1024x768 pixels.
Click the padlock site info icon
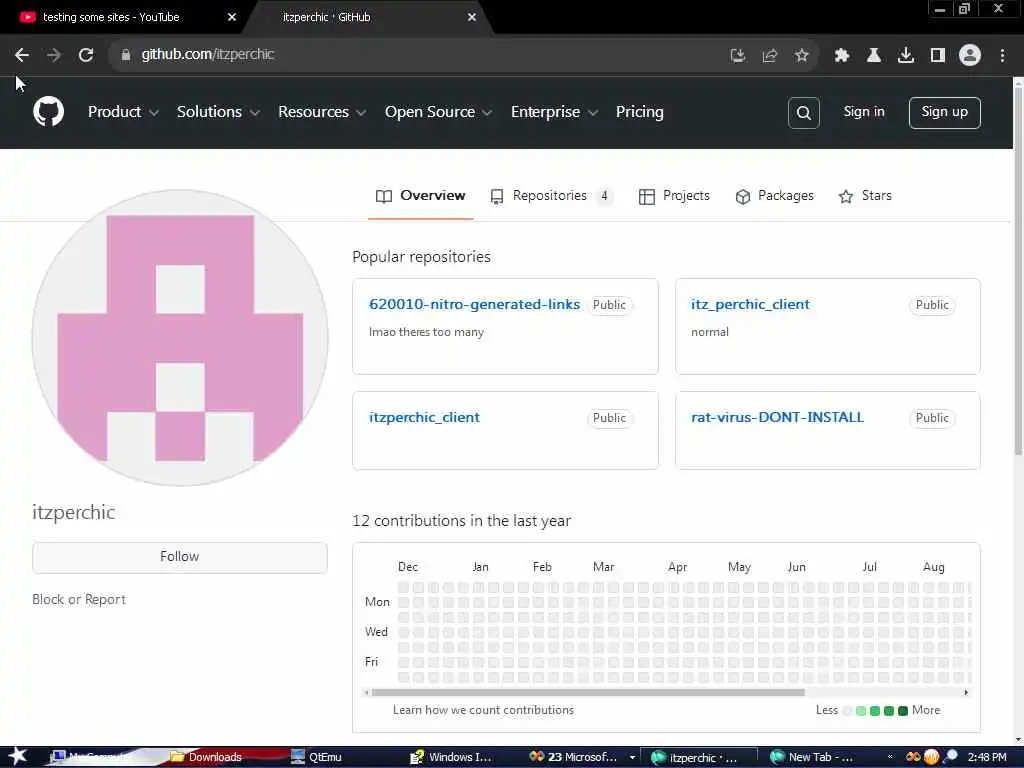(x=126, y=55)
